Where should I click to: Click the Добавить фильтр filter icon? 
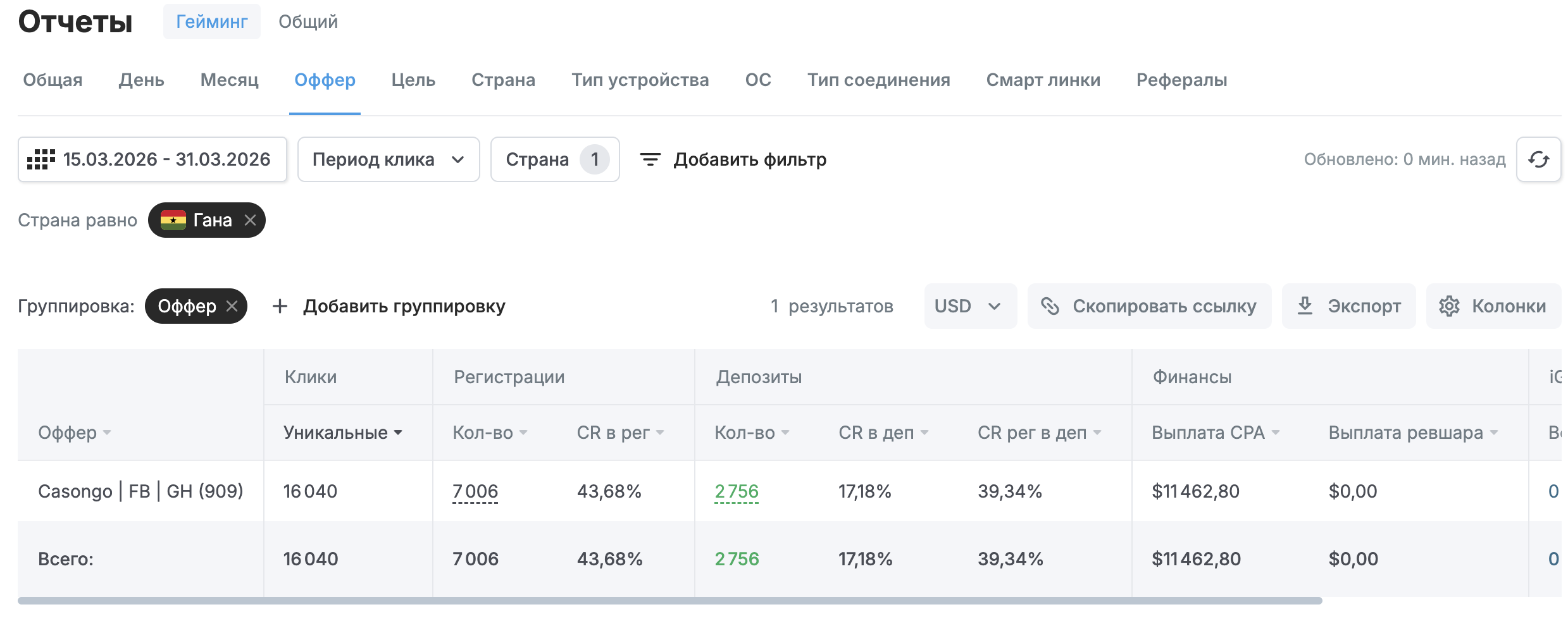[x=650, y=159]
